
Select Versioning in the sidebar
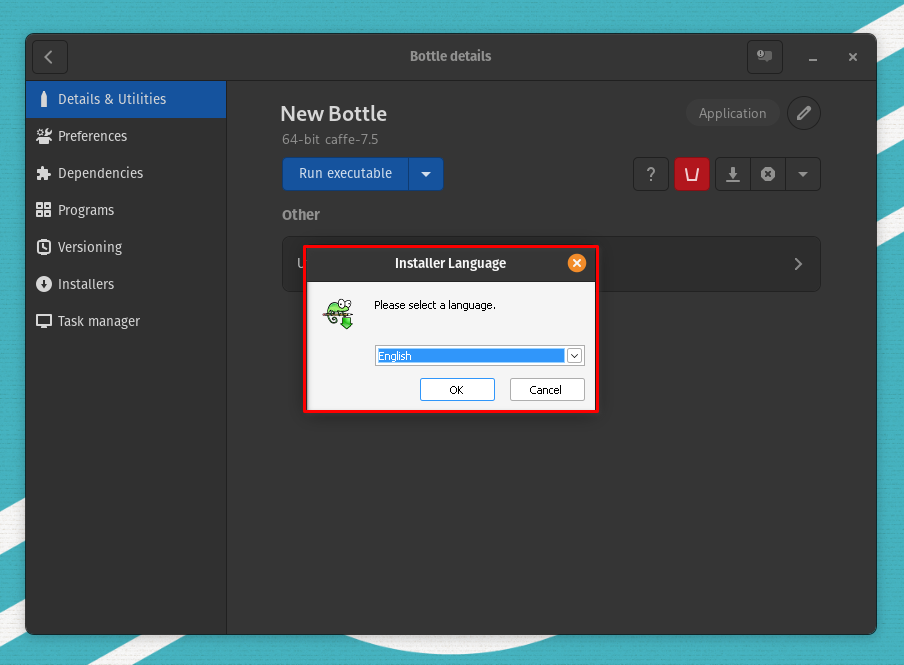click(x=90, y=247)
